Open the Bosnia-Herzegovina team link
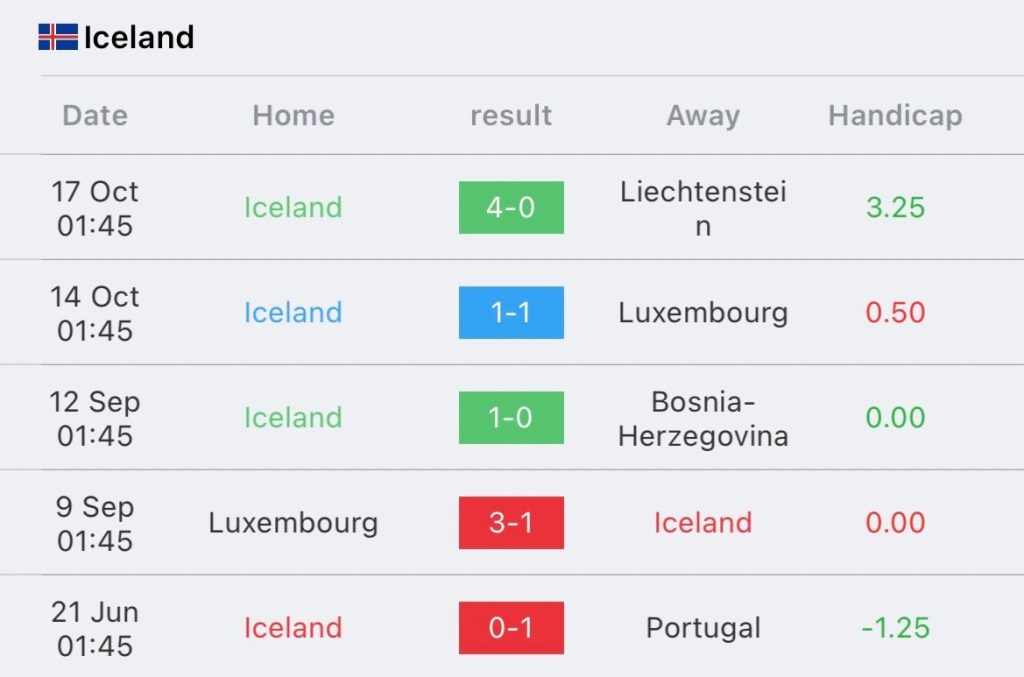This screenshot has width=1024, height=677. coord(703,418)
